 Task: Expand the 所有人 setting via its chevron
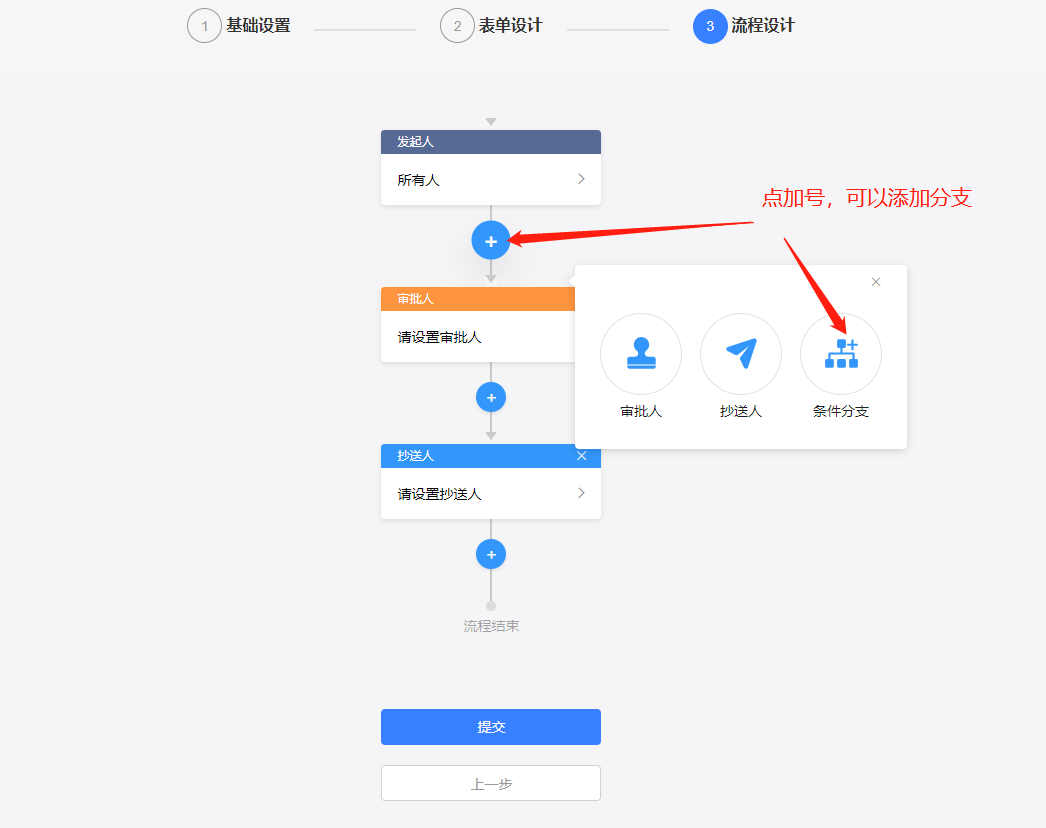[580, 179]
